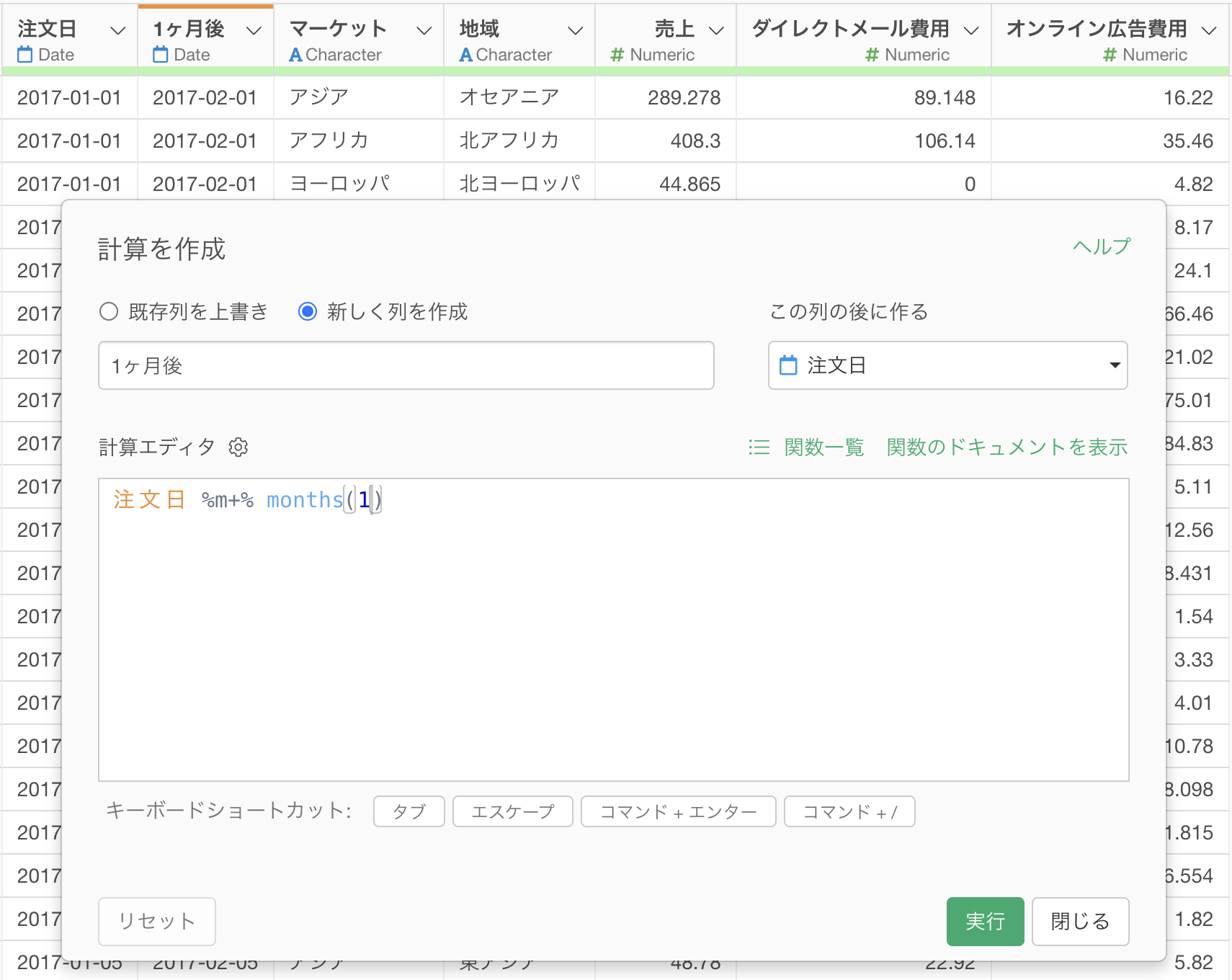Select 新しく列を作成 radio option
This screenshot has height=980, width=1232.
pyautogui.click(x=308, y=311)
